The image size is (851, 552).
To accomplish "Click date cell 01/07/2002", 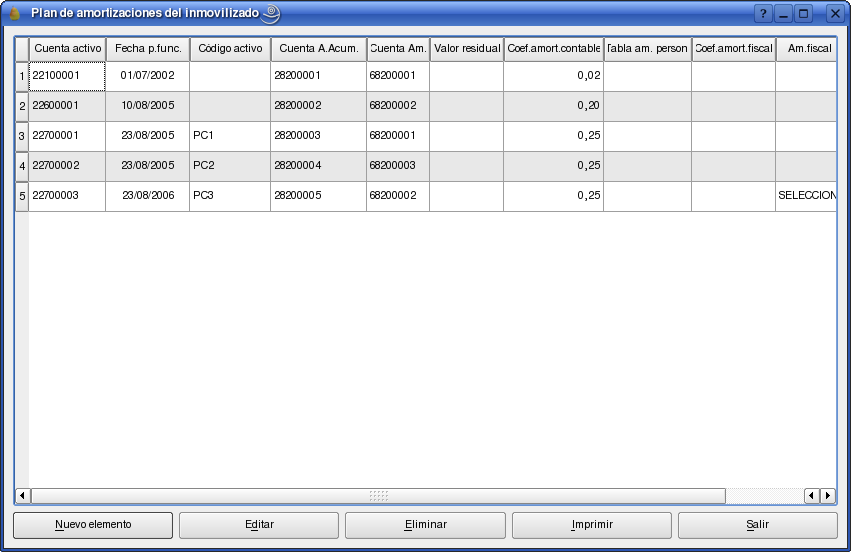I will pyautogui.click(x=148, y=76).
